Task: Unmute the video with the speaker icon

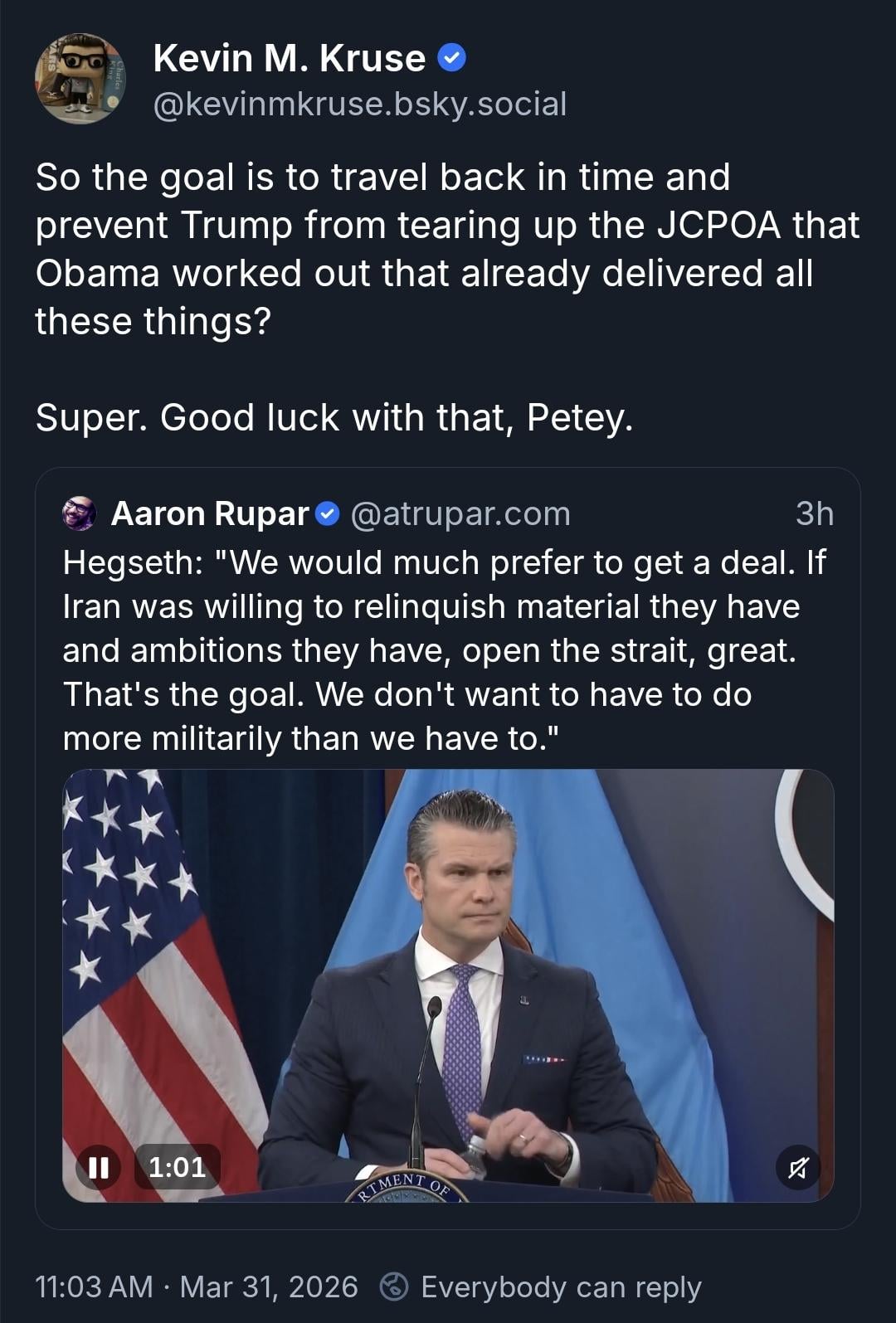Action: point(797,1168)
